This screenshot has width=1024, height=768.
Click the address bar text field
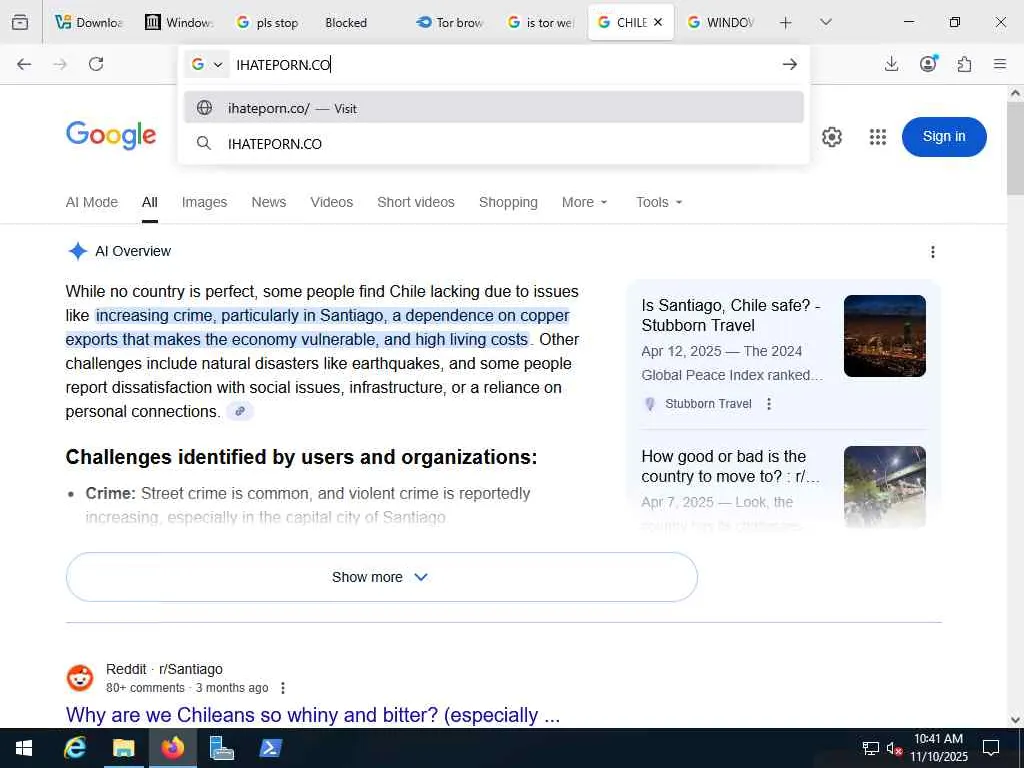point(503,64)
